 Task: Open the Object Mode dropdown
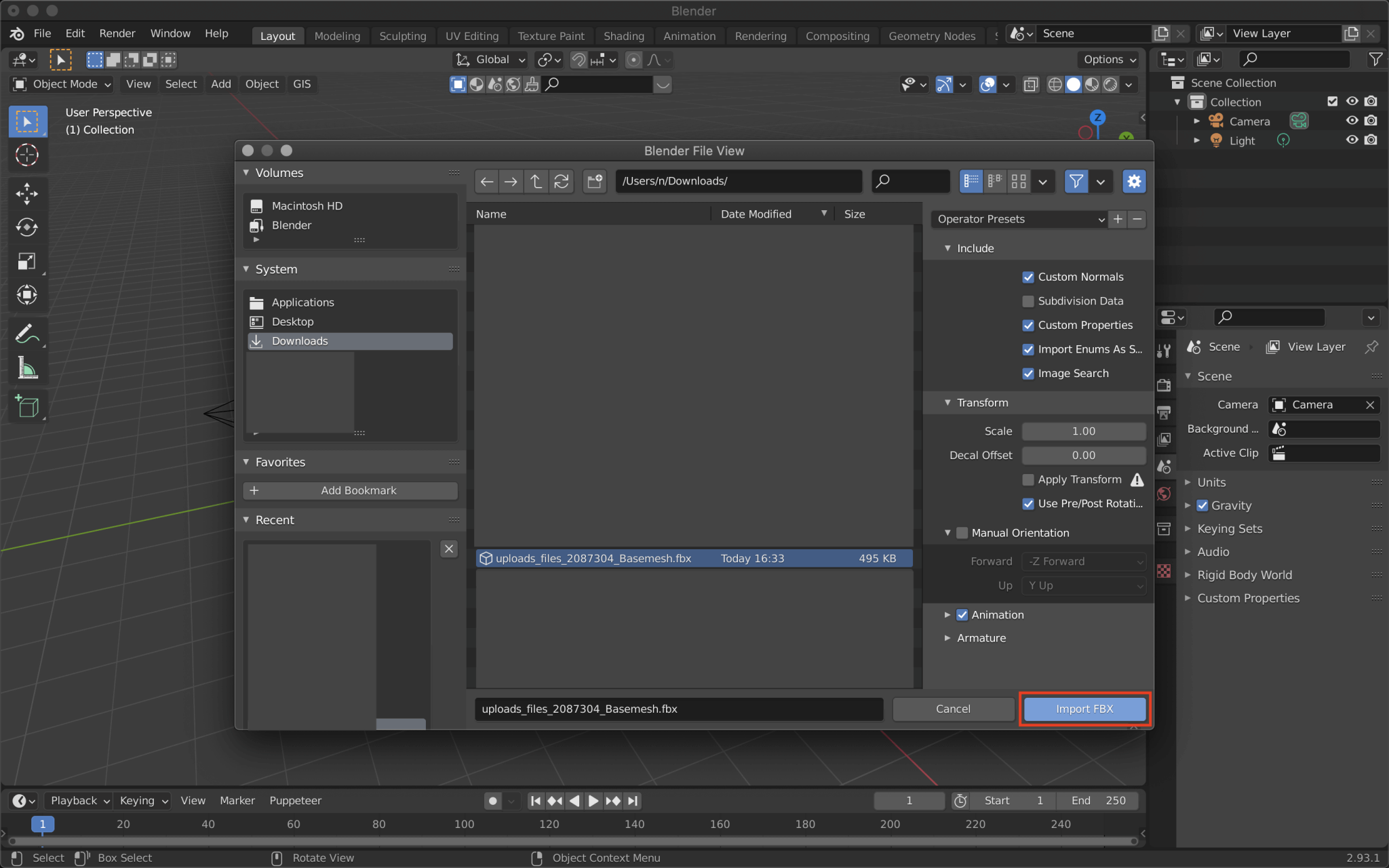pos(61,84)
